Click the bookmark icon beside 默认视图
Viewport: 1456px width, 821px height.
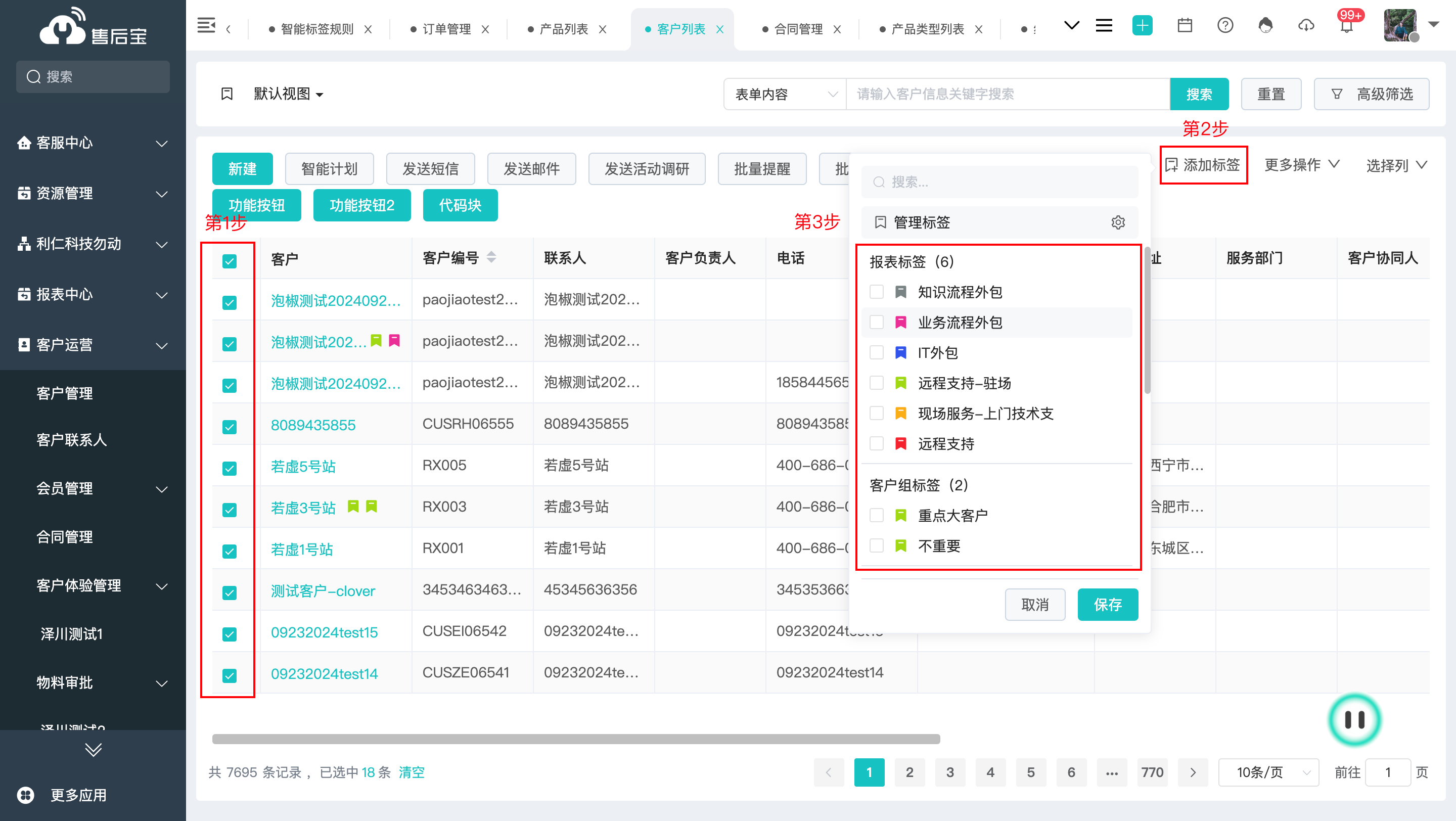click(227, 94)
